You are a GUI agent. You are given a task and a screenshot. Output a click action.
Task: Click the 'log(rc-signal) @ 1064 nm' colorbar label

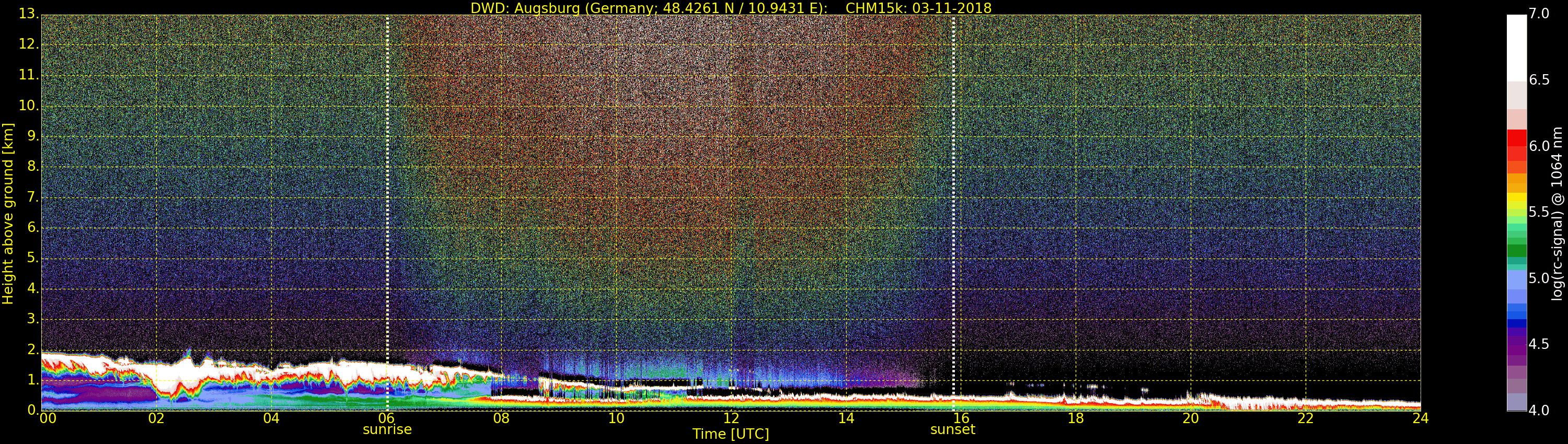pos(1557,214)
